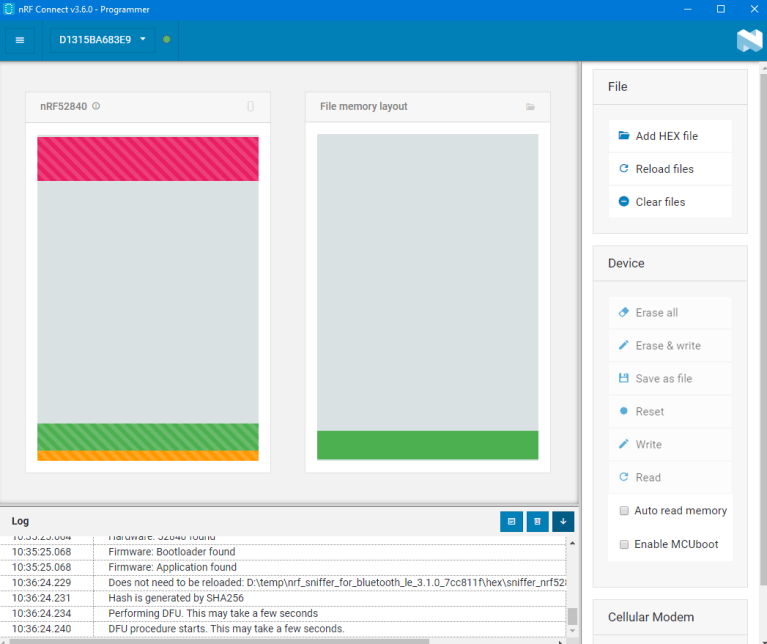This screenshot has height=644, width=767.
Task: Click the Nordic logo in header
Action: (x=749, y=40)
